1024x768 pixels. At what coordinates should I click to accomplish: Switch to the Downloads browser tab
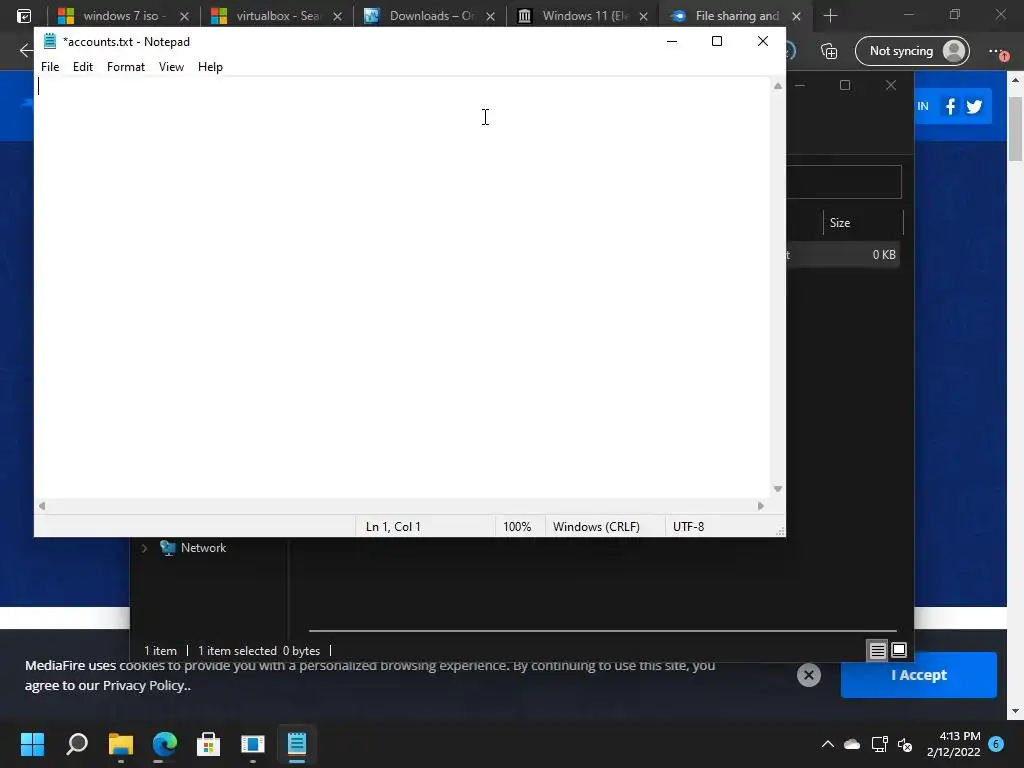(x=428, y=16)
